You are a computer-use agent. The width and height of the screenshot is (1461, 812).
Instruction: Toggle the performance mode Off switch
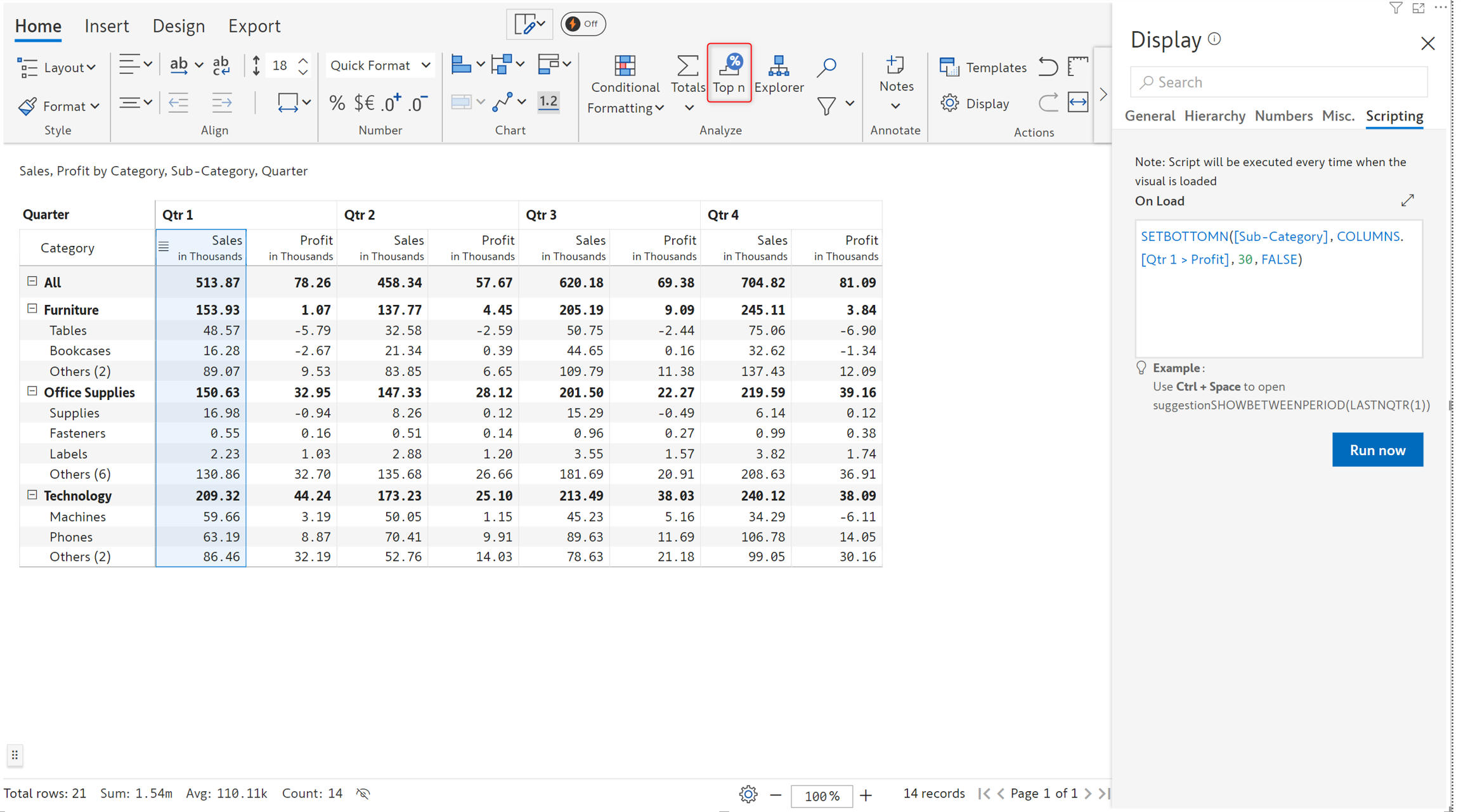click(x=583, y=24)
